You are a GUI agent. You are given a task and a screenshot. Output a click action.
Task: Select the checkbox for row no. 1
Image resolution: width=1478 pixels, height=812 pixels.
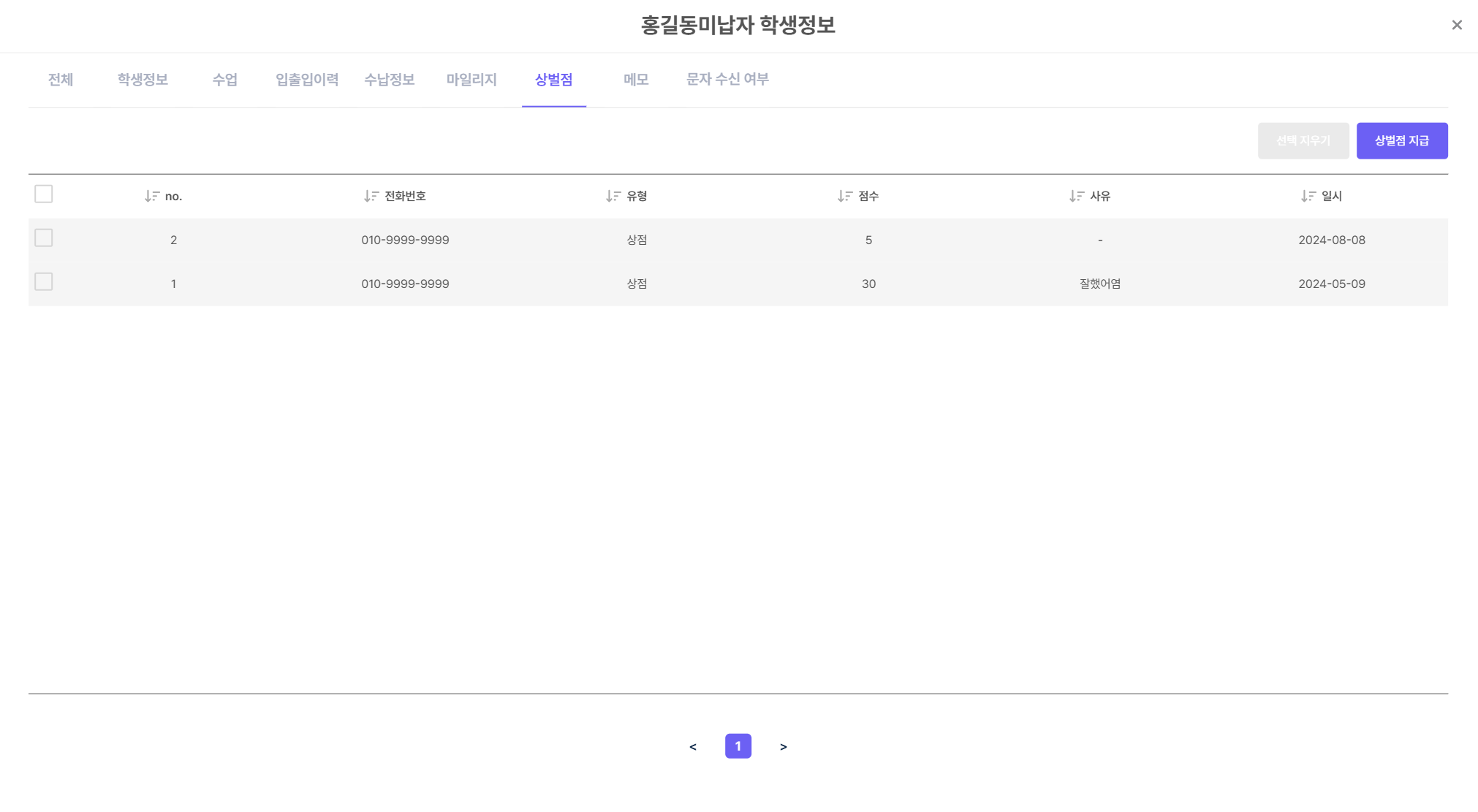(44, 282)
